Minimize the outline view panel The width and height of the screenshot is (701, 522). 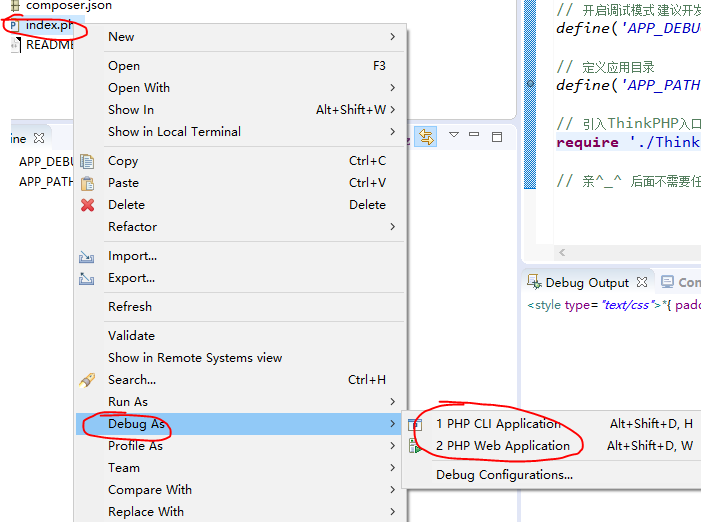coord(474,135)
